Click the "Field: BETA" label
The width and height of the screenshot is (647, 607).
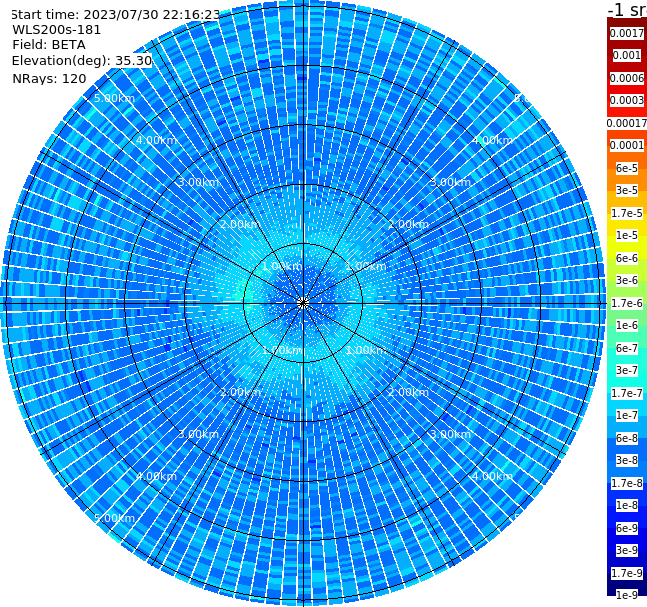(x=49, y=45)
